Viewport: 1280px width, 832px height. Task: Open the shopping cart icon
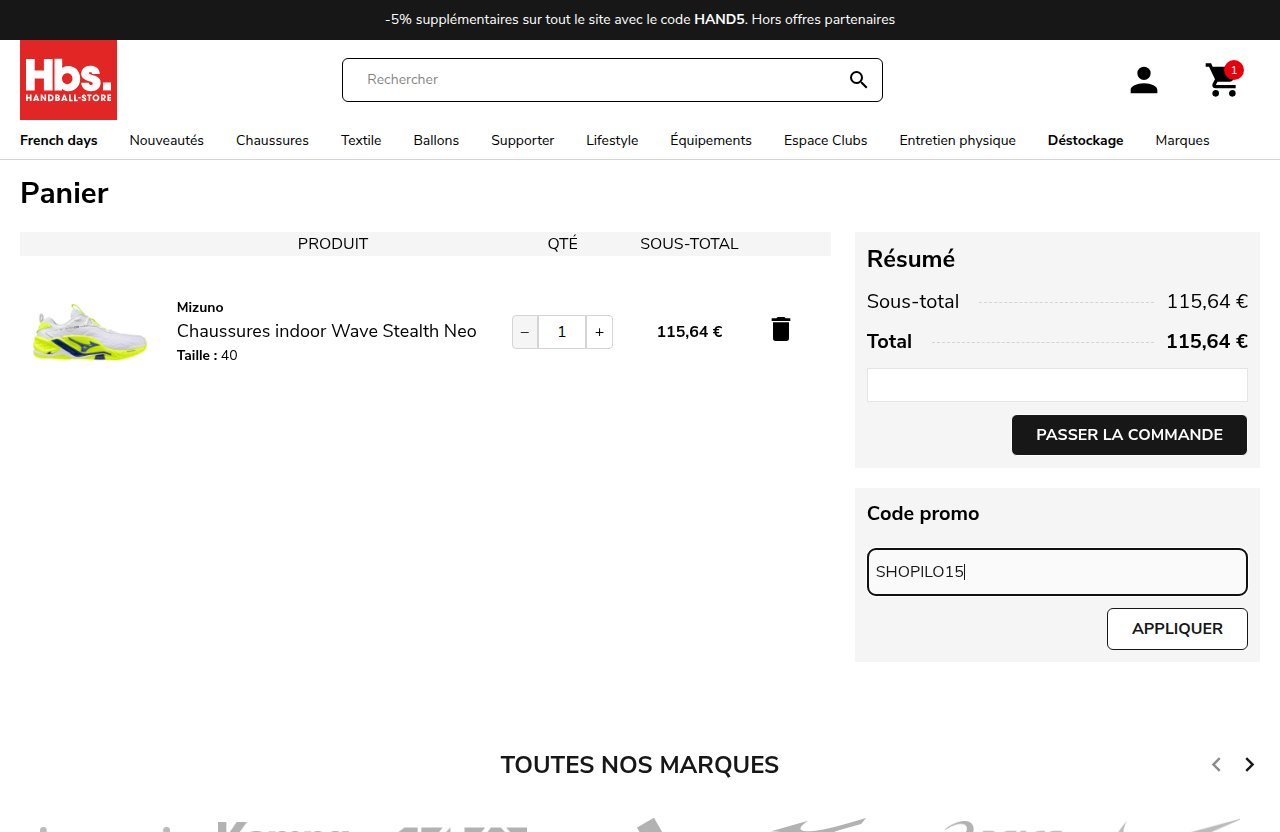[x=1222, y=80]
